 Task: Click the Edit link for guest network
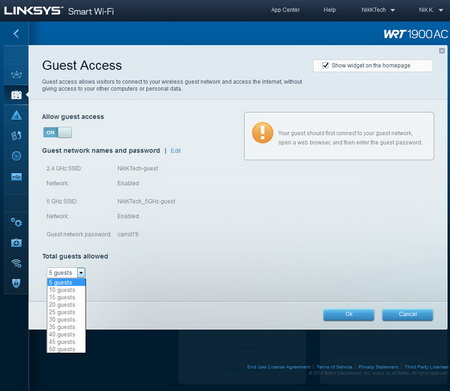pos(176,151)
